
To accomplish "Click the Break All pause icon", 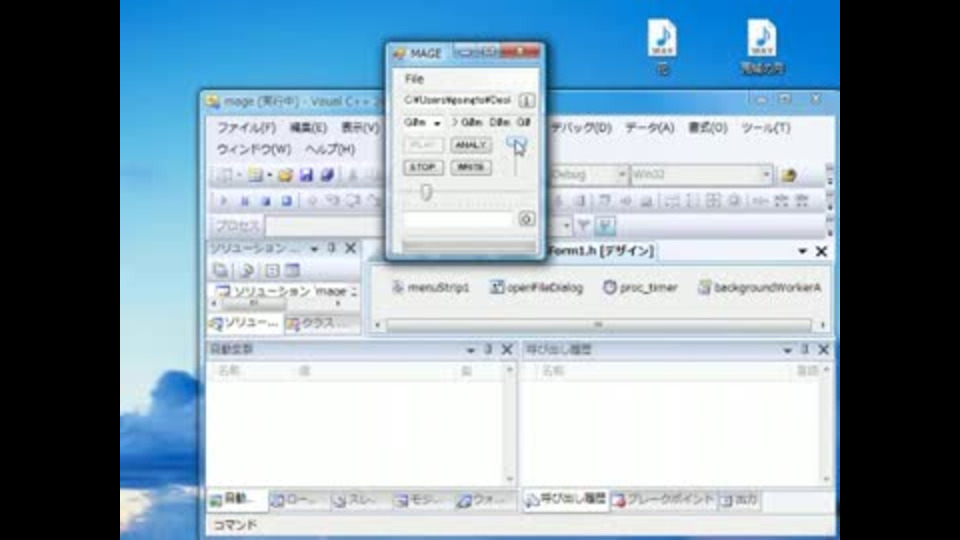I will (244, 201).
